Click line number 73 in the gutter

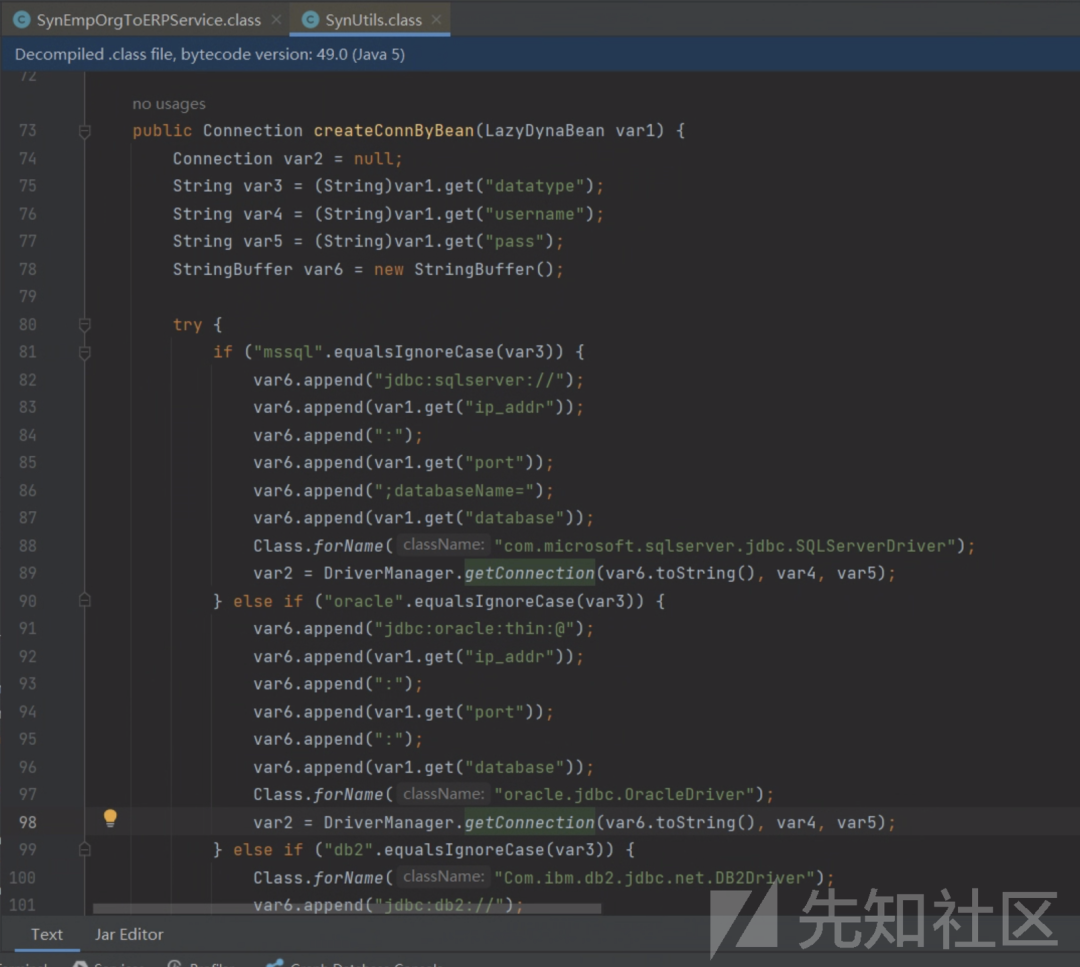28,131
